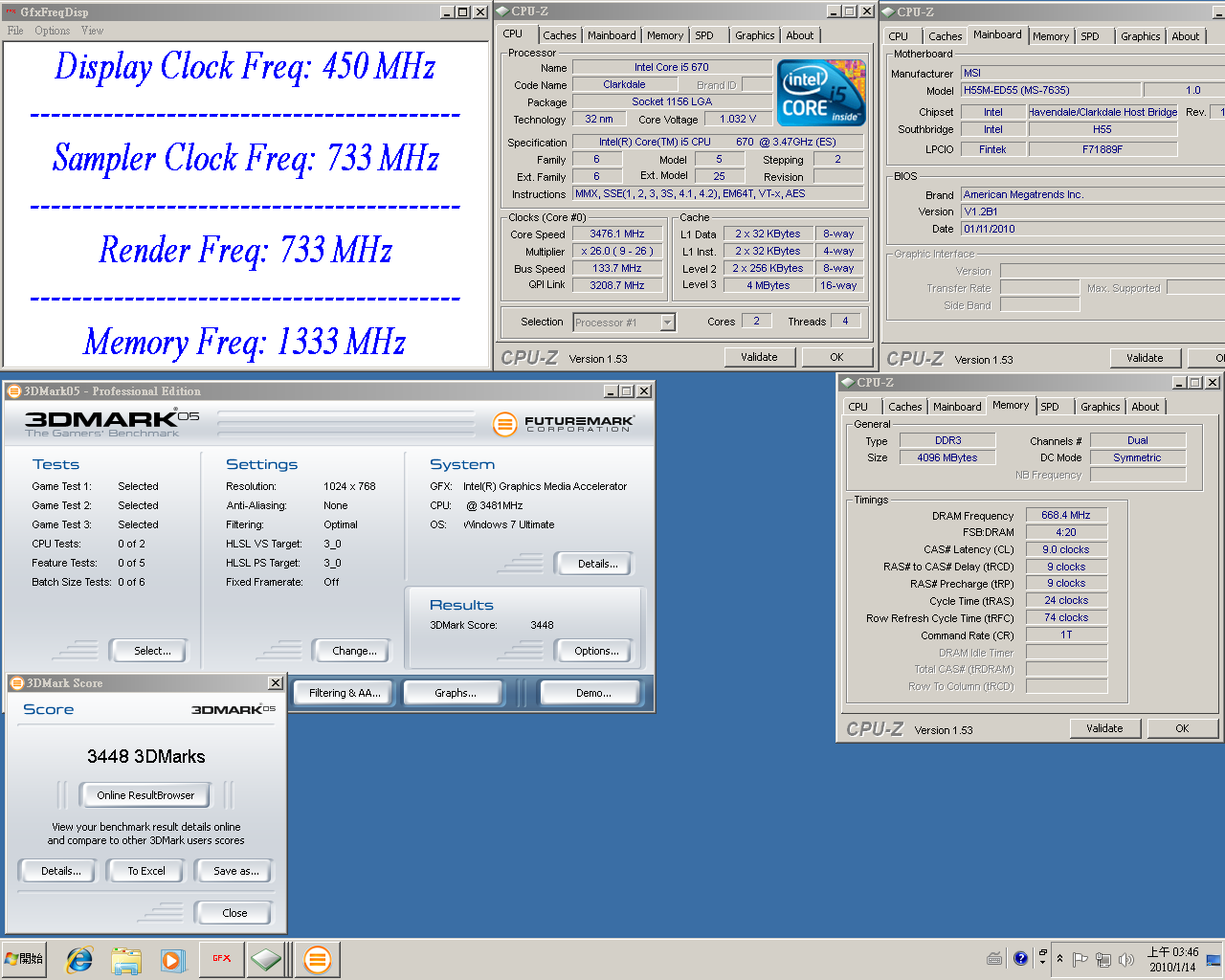Switch to Caches tab in Processor CPU-Z window

(x=560, y=35)
